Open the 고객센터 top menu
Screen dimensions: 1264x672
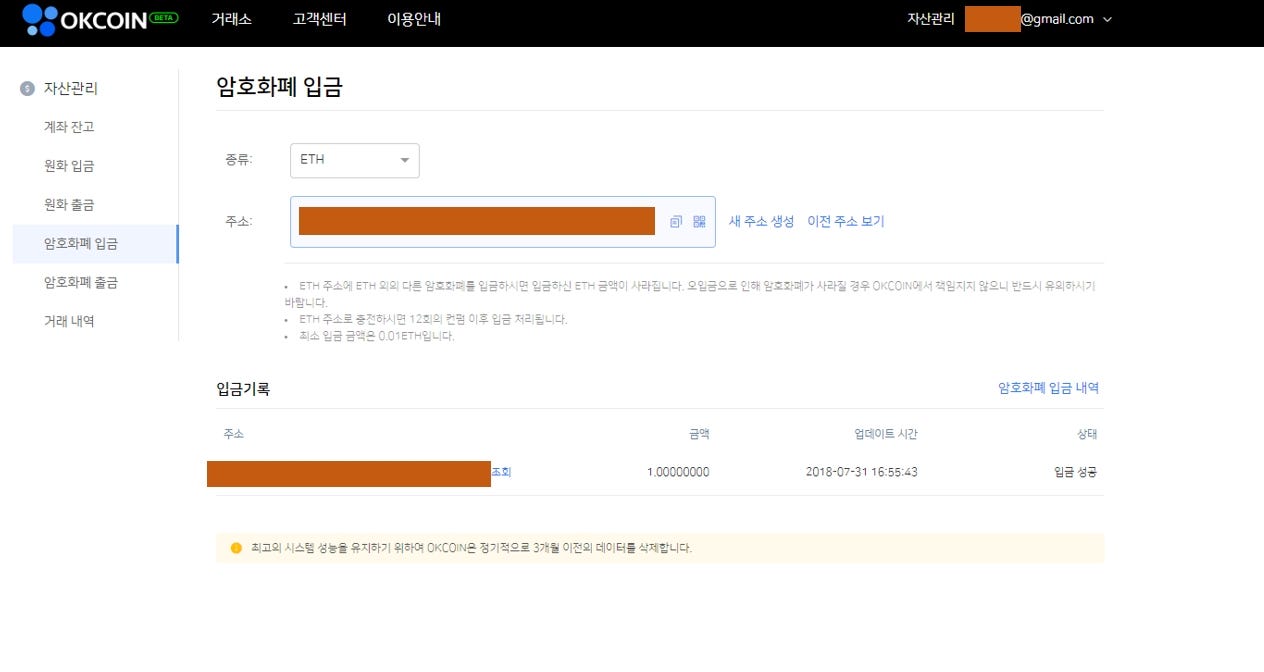click(320, 19)
